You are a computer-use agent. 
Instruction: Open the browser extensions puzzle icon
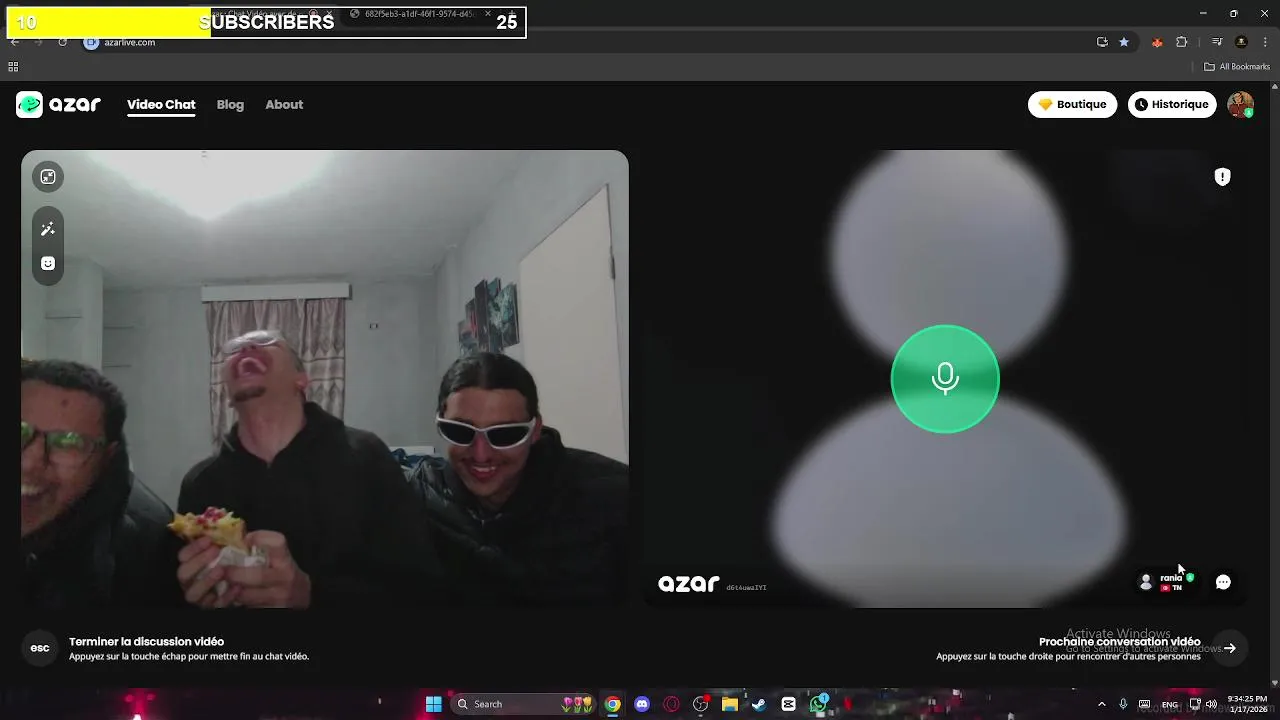(x=1182, y=42)
